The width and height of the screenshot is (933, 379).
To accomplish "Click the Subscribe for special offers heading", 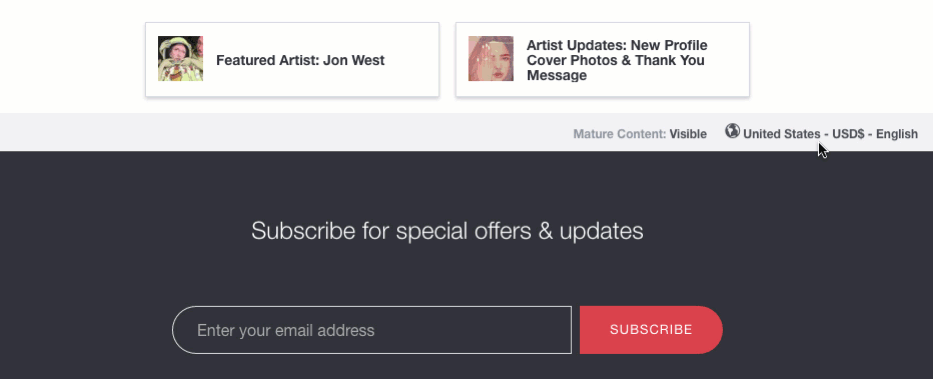I will point(447,231).
